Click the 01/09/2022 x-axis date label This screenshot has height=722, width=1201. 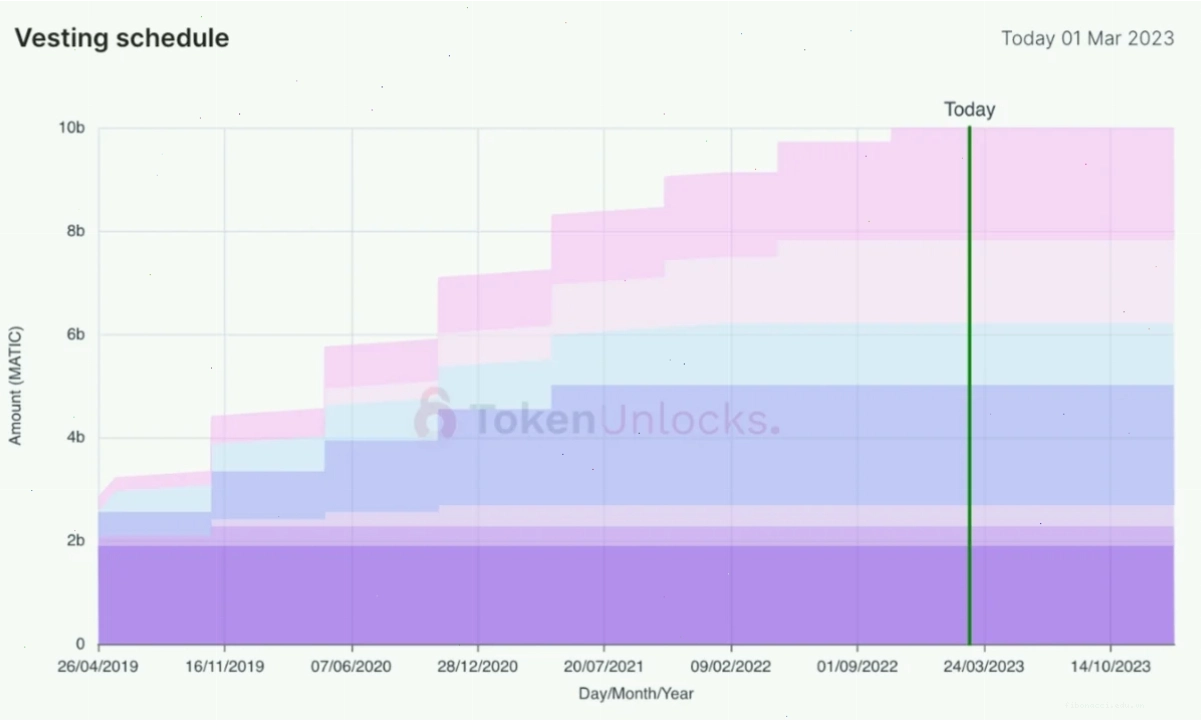[x=857, y=666]
